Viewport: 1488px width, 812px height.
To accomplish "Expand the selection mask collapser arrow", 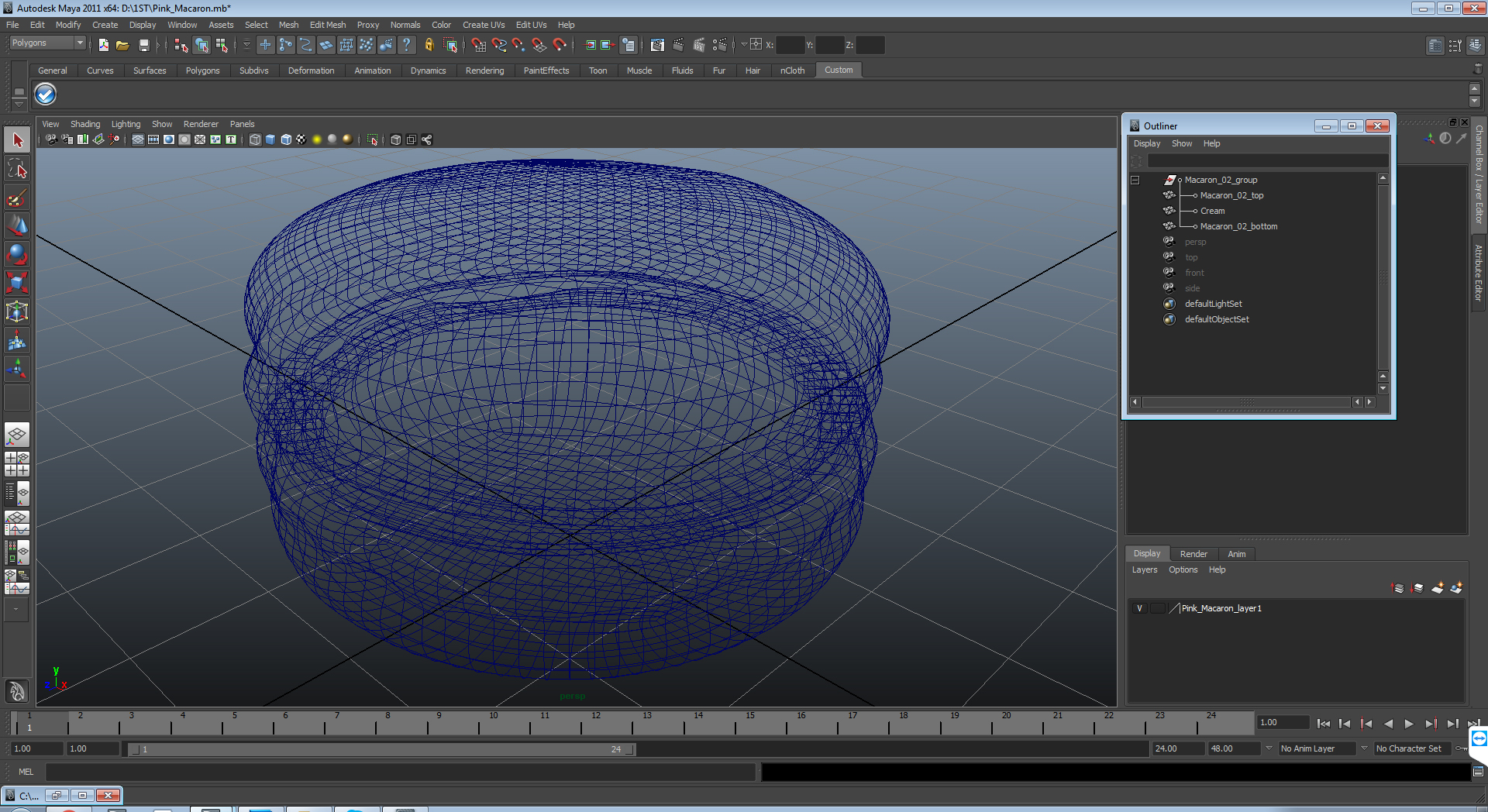I will [x=246, y=46].
